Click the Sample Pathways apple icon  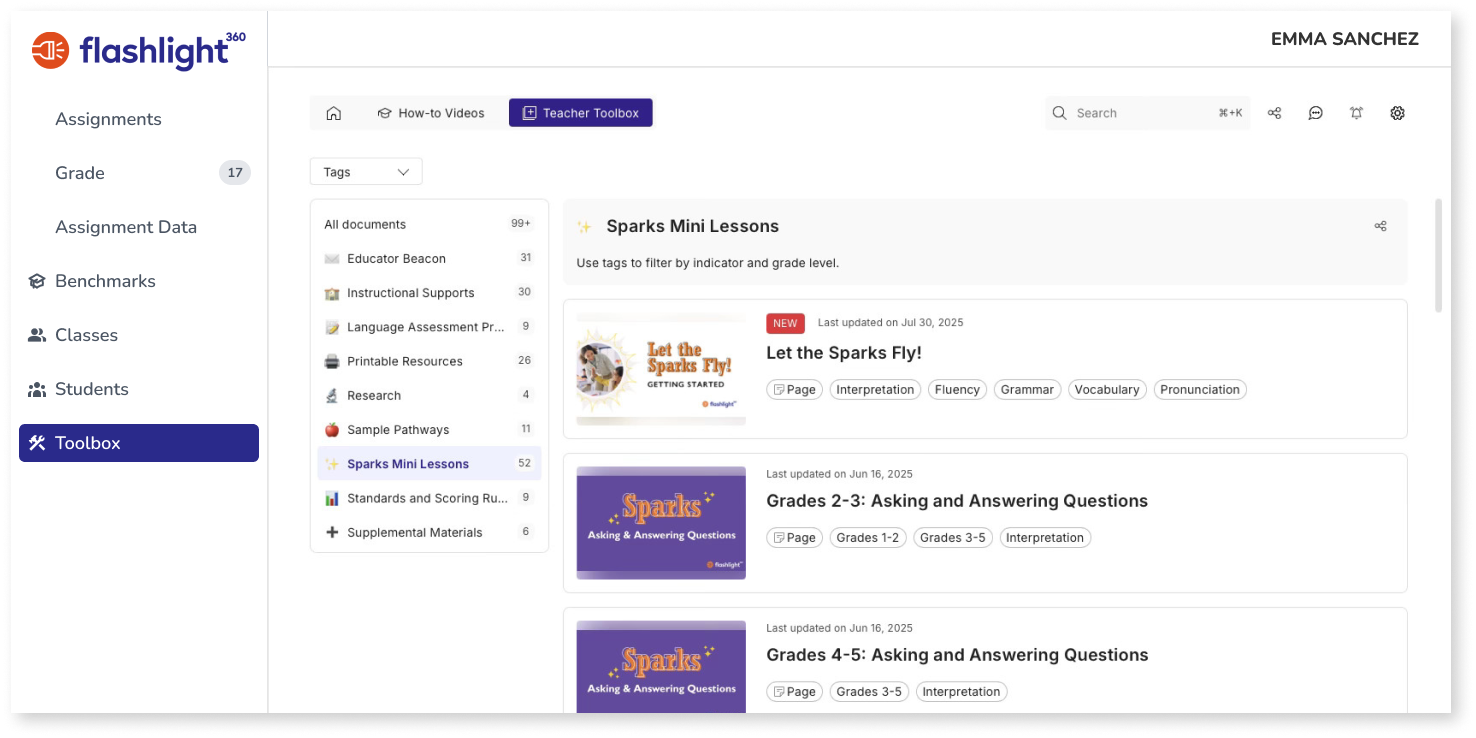[x=332, y=429]
